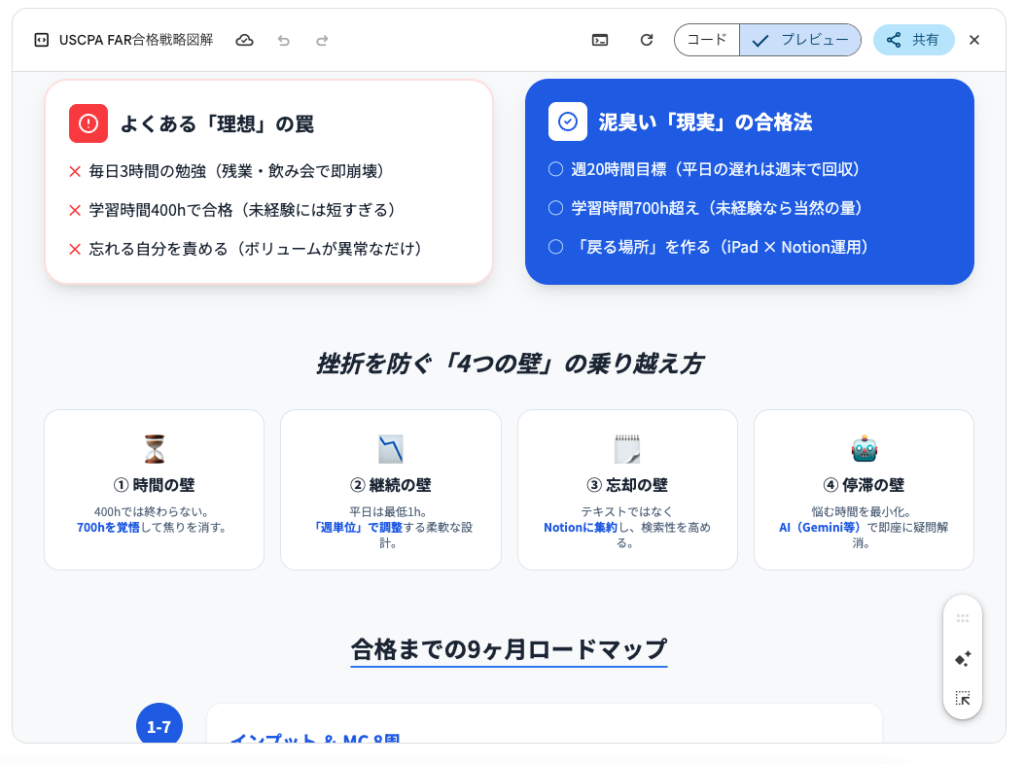The width and height of the screenshot is (1024, 764).
Task: Click the ④ 停滞の壁 robot card
Action: [x=863, y=489]
